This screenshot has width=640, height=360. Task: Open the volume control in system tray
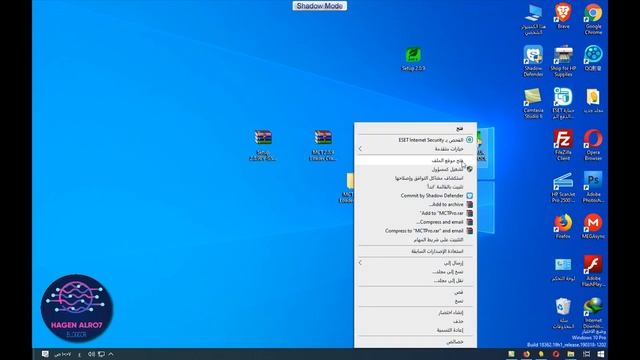click(91, 354)
